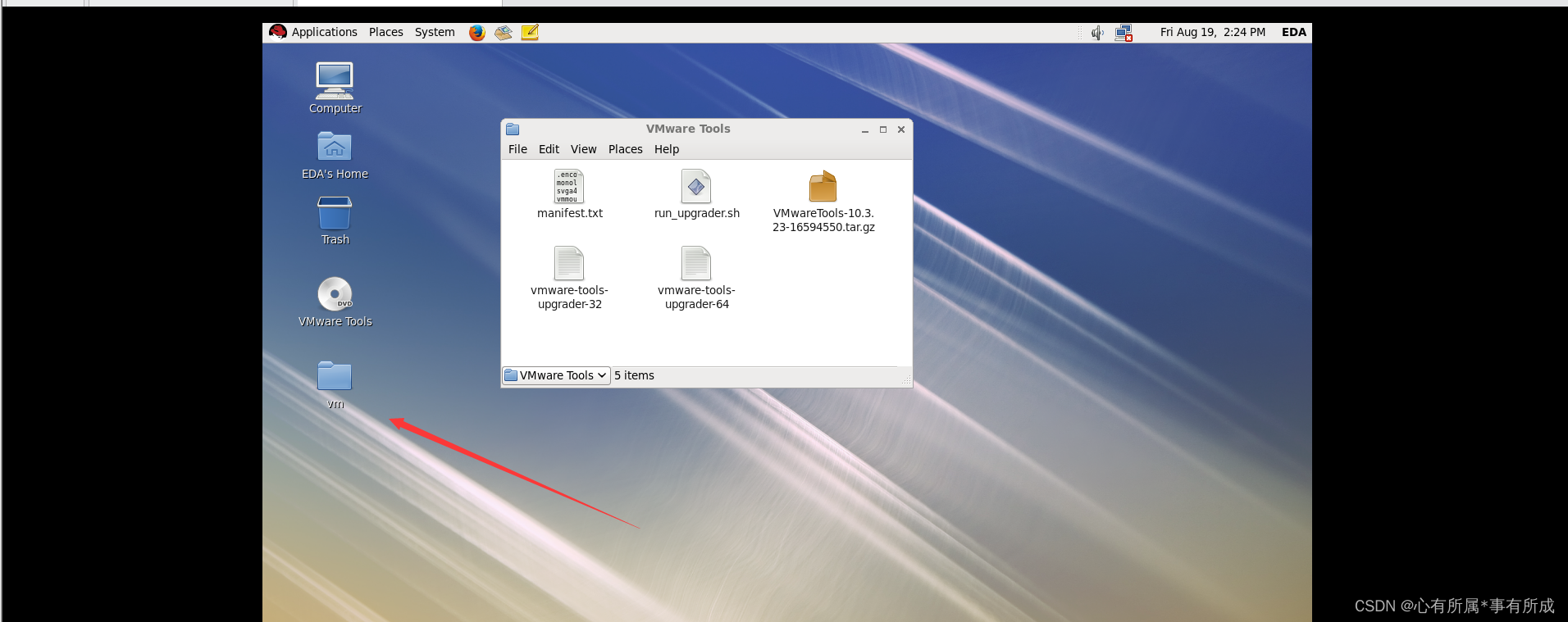Launch the mail client panel icon
The image size is (1568, 622).
coord(504,33)
